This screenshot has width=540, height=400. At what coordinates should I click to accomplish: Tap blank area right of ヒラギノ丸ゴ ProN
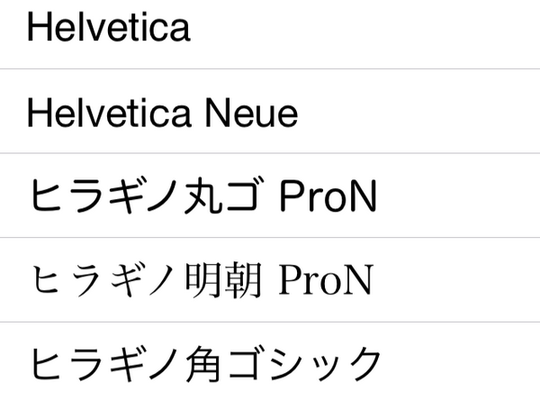[x=459, y=195]
